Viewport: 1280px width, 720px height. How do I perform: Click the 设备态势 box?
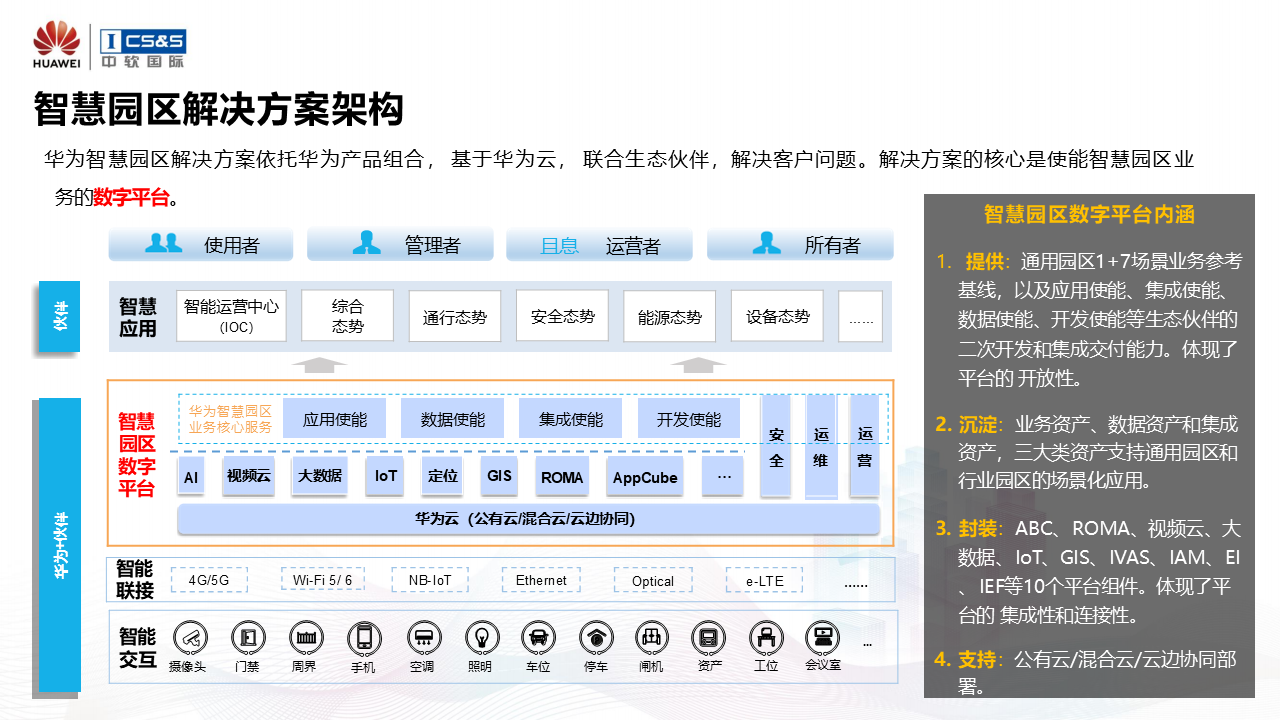click(777, 316)
